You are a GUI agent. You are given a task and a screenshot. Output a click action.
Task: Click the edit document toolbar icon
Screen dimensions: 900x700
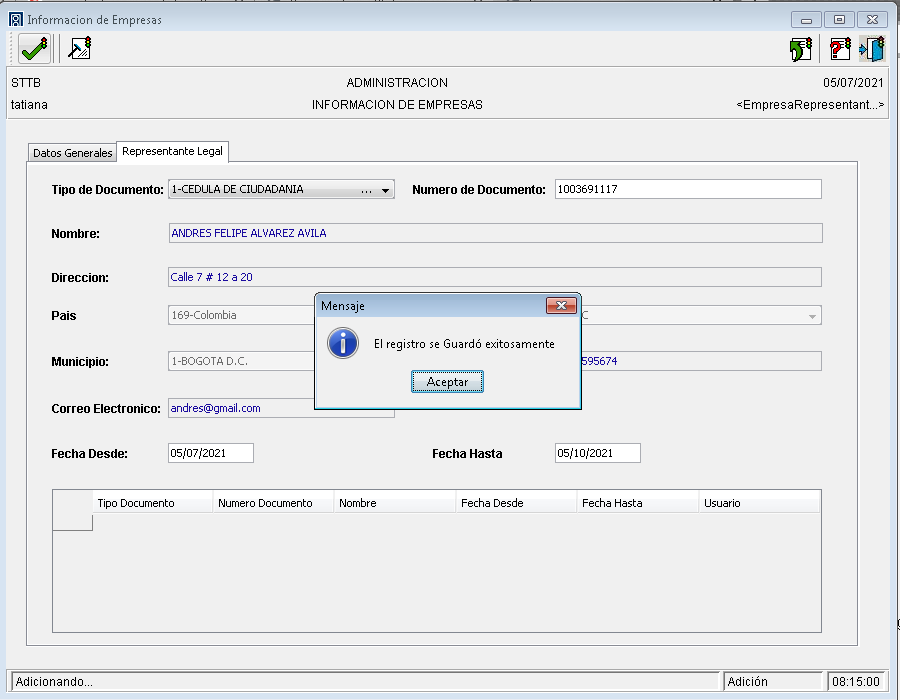tap(79, 48)
